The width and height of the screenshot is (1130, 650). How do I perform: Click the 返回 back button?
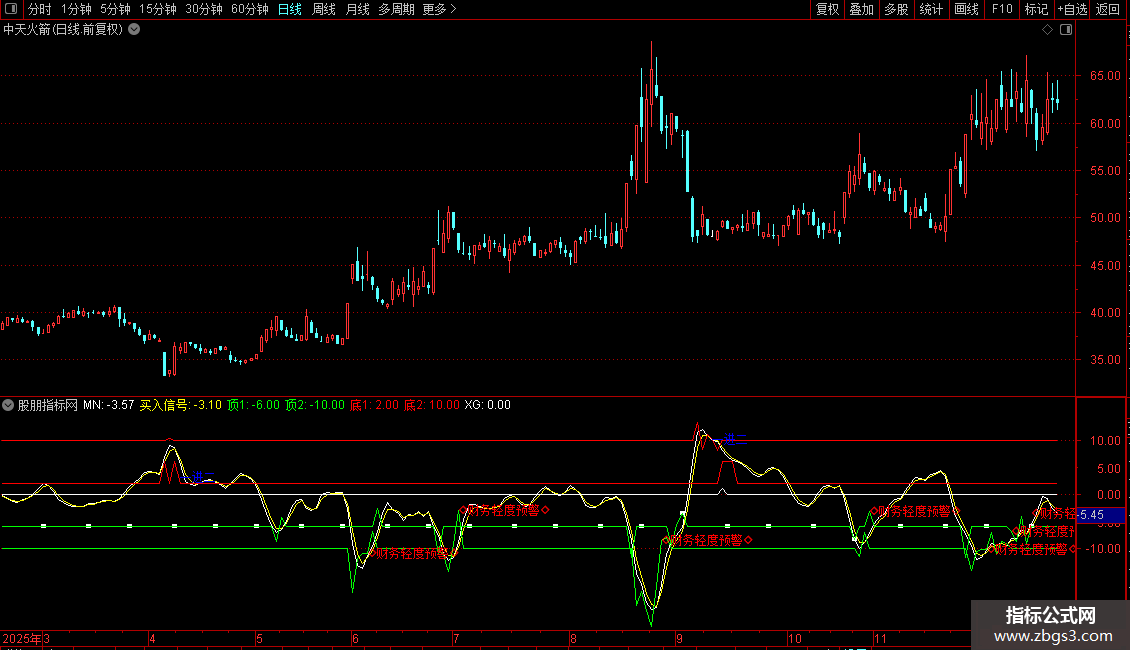1108,9
